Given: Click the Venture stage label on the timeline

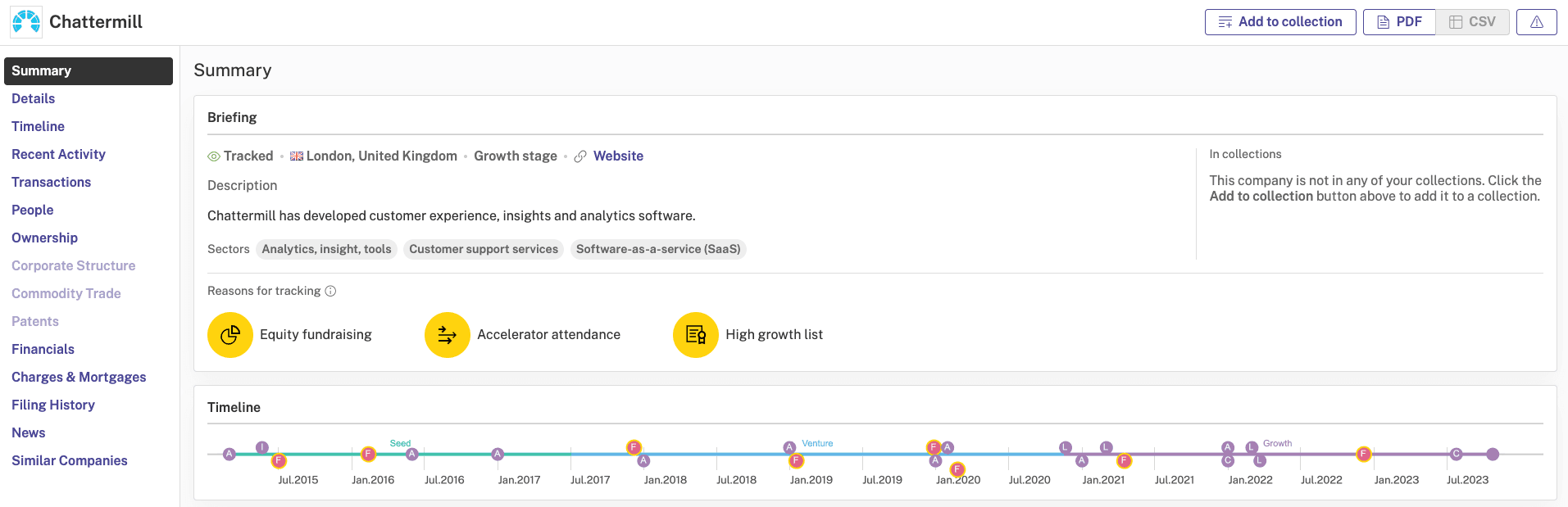Looking at the screenshot, I should click(x=817, y=443).
